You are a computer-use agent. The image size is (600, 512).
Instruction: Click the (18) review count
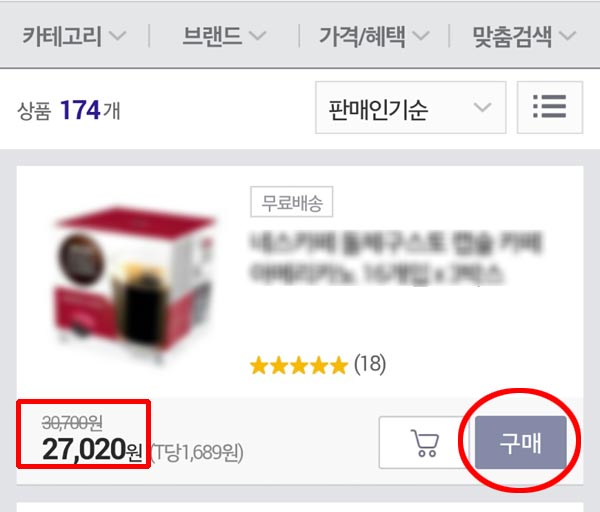coord(370,364)
